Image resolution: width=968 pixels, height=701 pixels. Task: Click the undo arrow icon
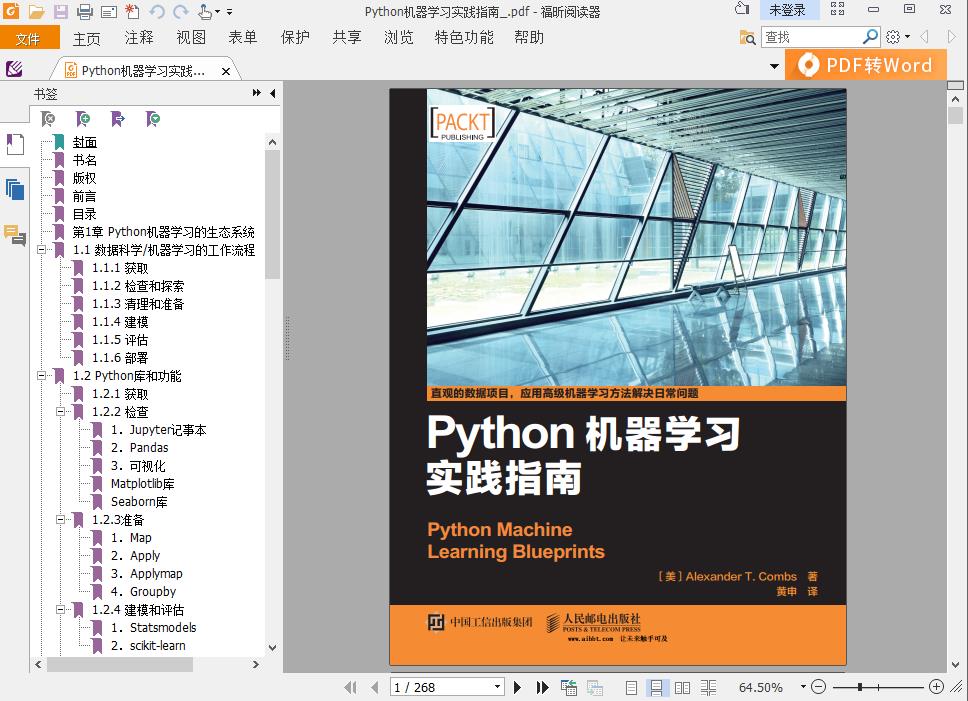(x=157, y=11)
